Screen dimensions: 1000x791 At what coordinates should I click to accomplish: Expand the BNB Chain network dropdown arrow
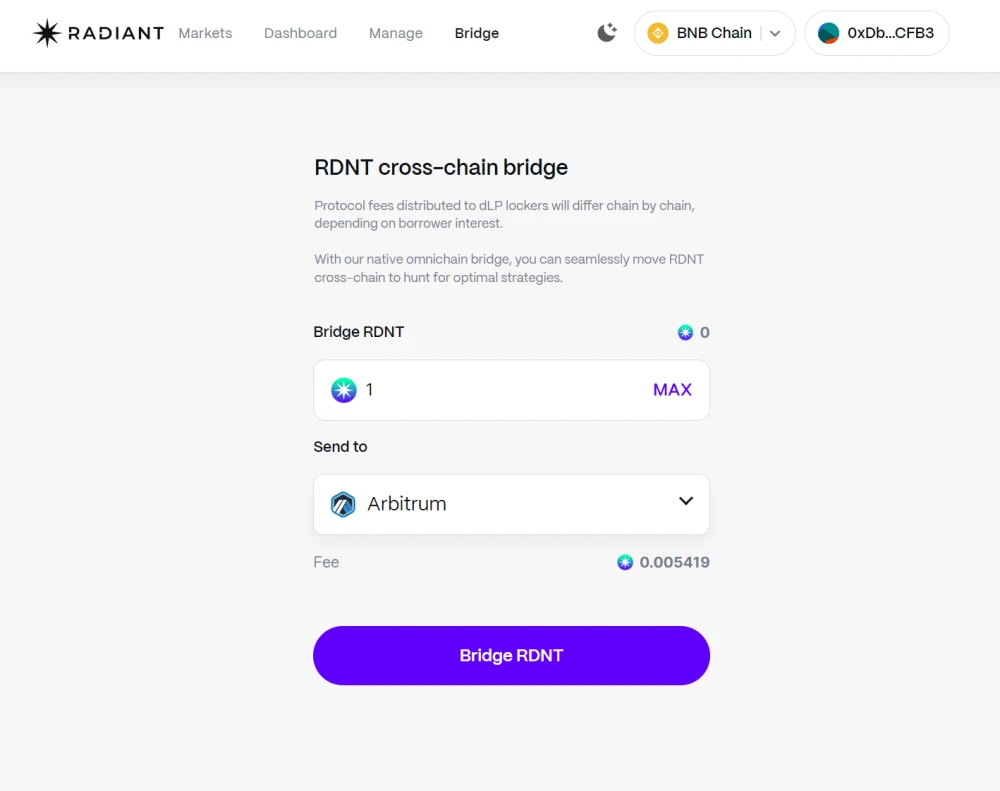pos(775,33)
